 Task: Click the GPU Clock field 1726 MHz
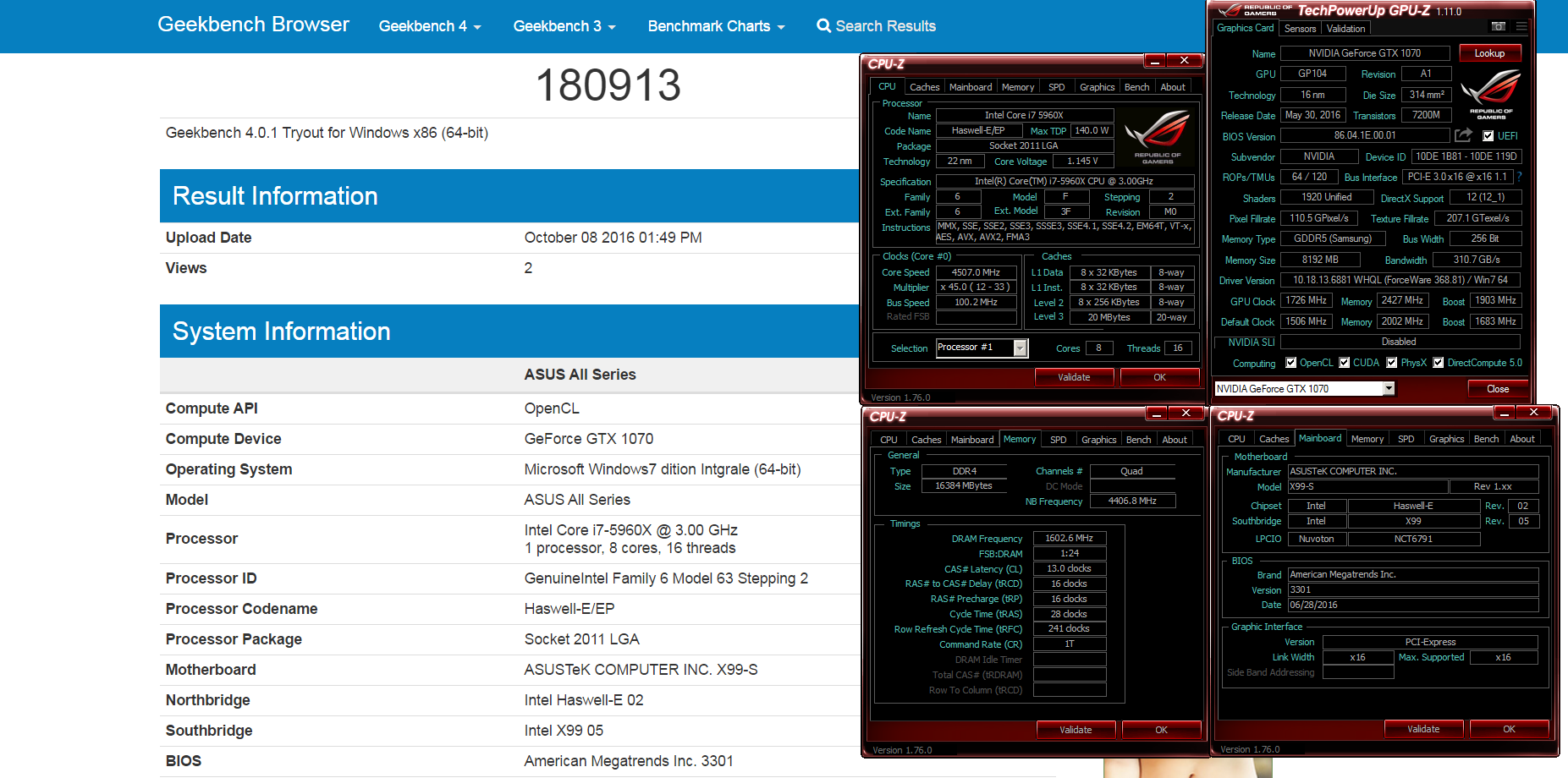[1307, 300]
